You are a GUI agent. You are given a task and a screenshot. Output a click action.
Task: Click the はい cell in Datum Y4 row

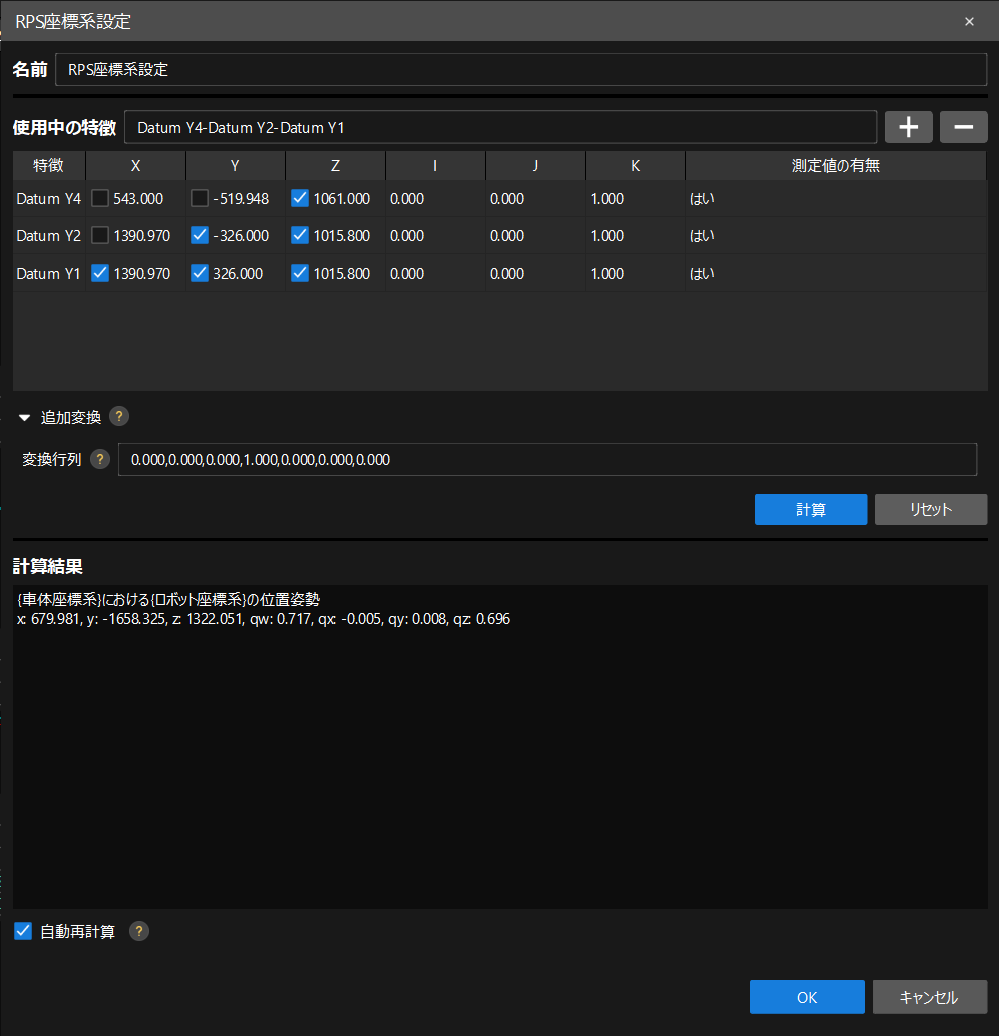click(x=702, y=198)
